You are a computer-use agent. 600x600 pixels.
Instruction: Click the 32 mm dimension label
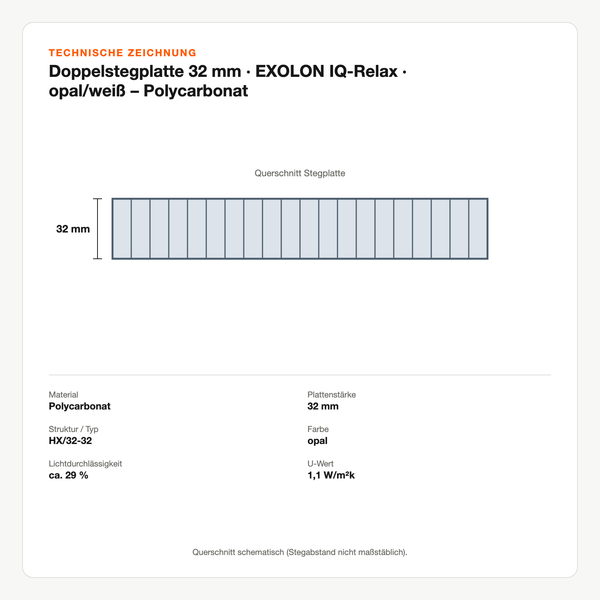click(x=73, y=229)
